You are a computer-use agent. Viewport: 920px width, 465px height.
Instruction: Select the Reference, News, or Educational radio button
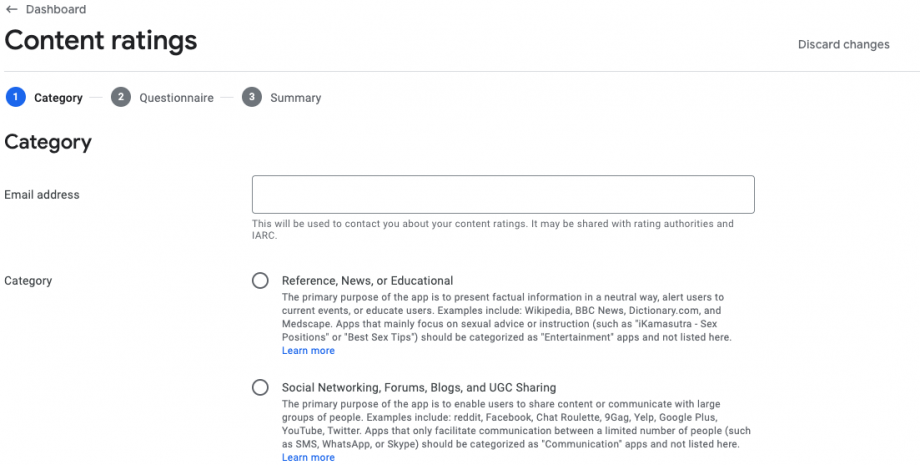point(260,281)
